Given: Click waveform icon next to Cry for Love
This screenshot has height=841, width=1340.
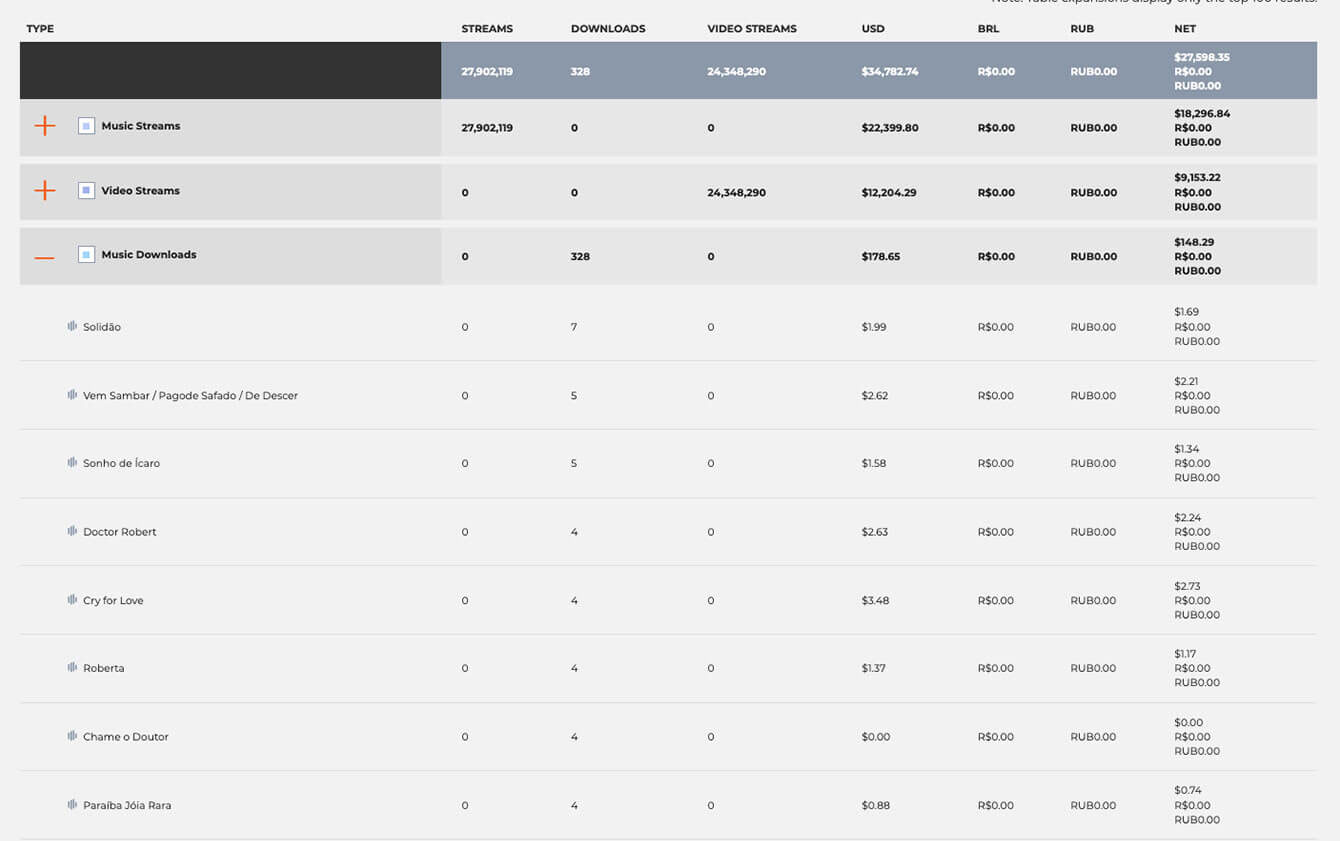Looking at the screenshot, I should tap(72, 600).
